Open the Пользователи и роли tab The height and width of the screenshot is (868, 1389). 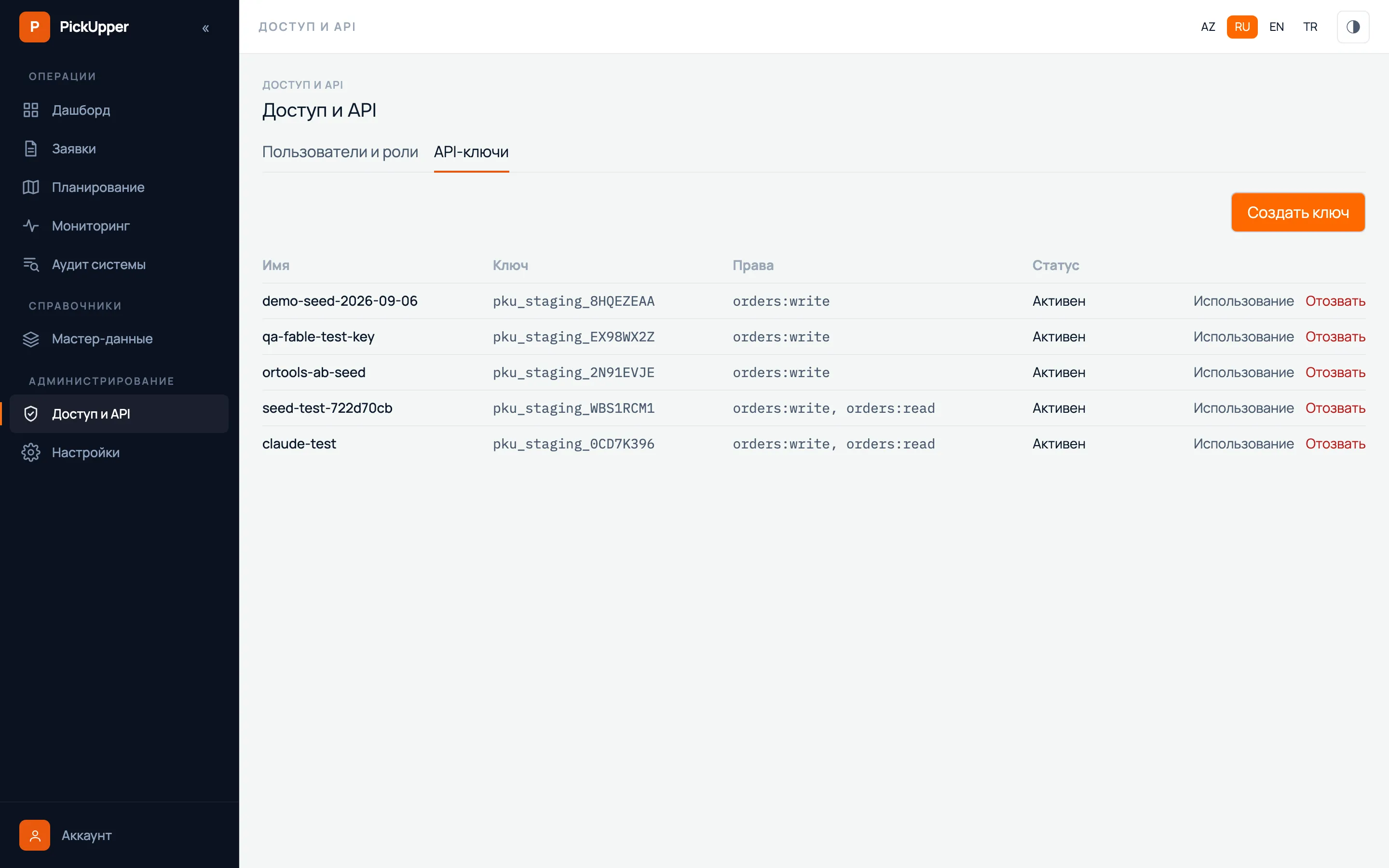[x=340, y=152]
